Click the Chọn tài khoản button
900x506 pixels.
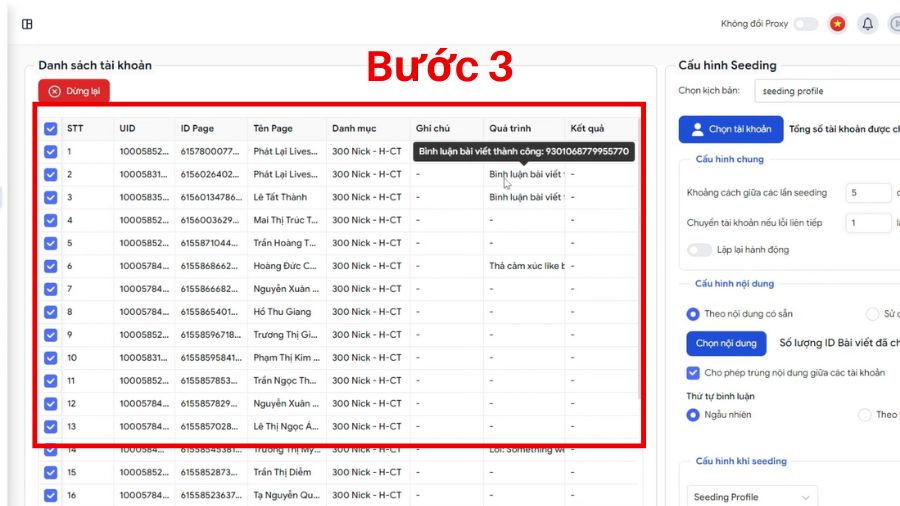731,129
